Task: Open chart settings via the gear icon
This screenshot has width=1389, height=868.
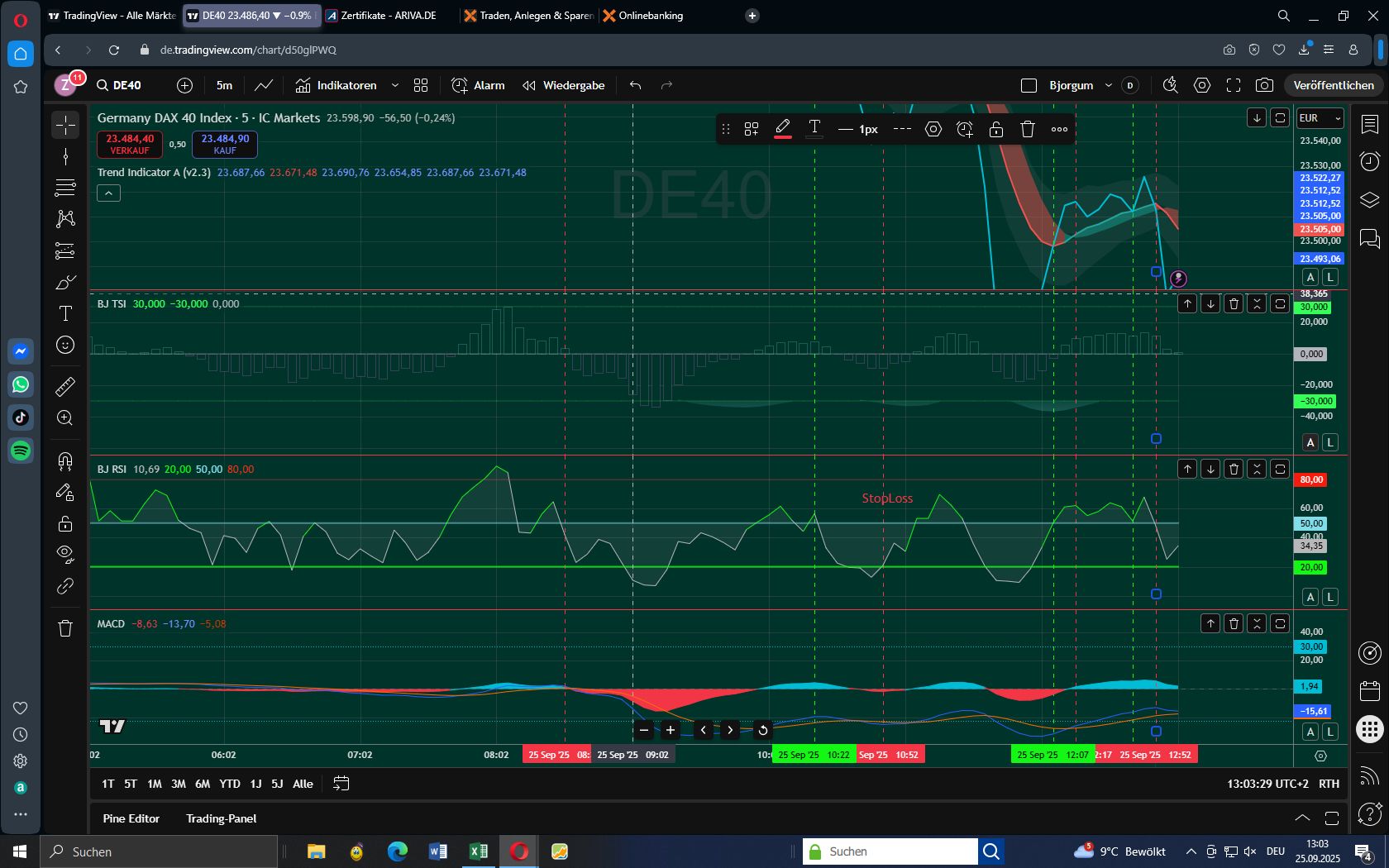Action: tap(1203, 85)
